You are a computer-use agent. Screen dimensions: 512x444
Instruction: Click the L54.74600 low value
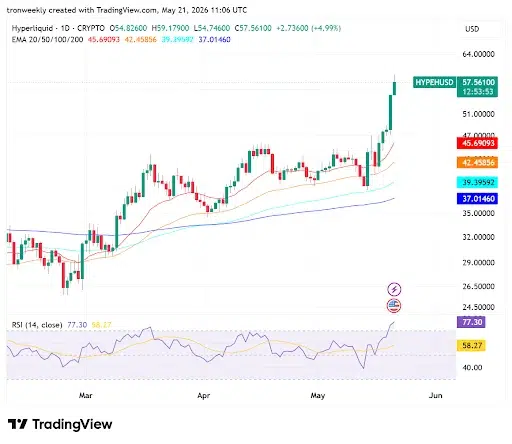coord(212,28)
